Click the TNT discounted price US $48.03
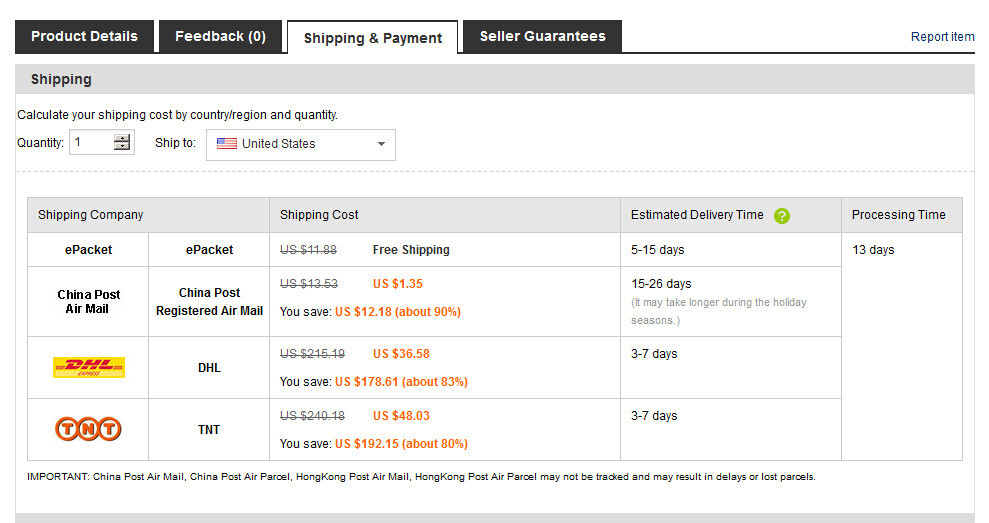Image resolution: width=989 pixels, height=523 pixels. coord(401,416)
